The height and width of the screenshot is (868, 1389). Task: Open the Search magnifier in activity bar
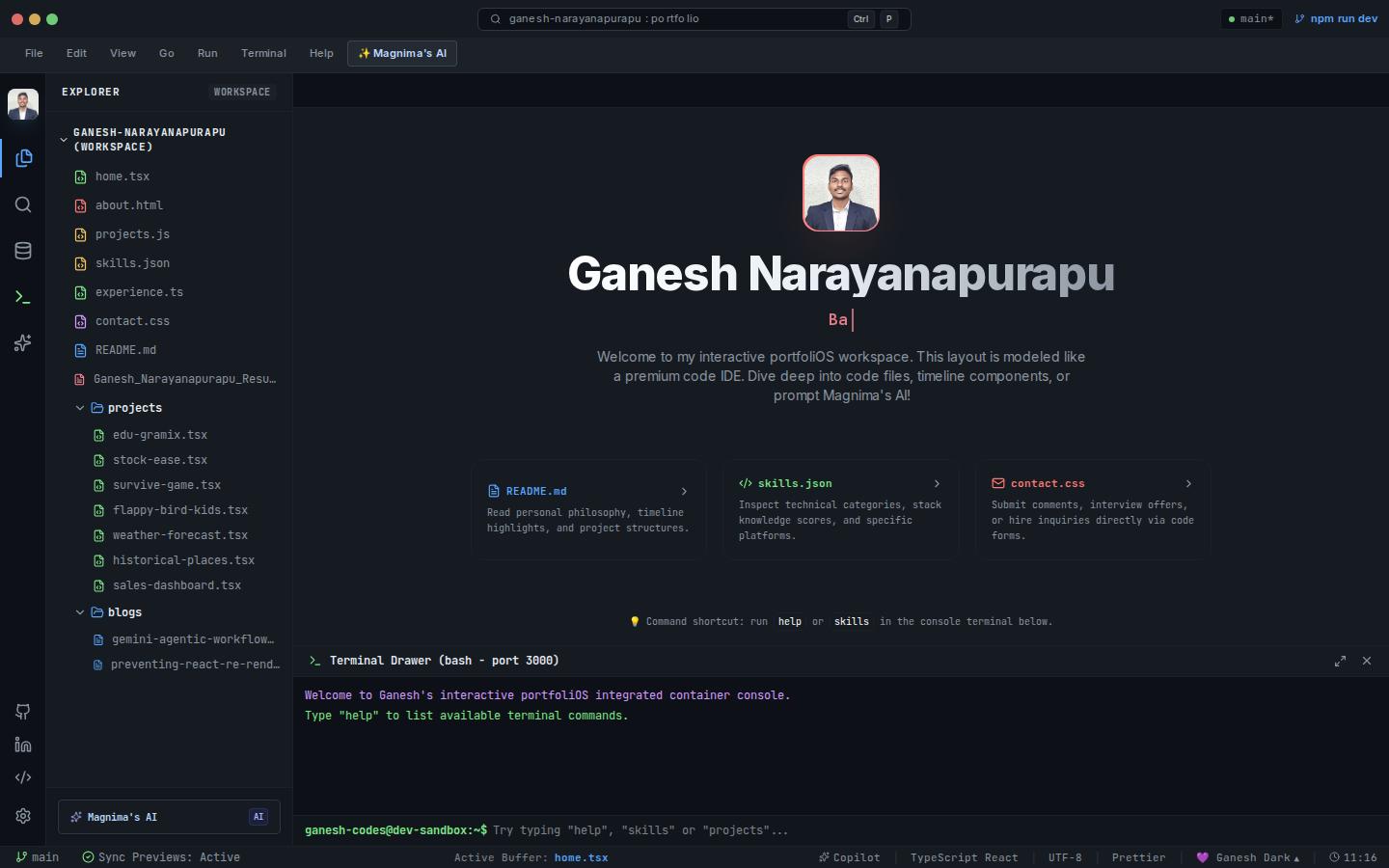click(x=23, y=204)
